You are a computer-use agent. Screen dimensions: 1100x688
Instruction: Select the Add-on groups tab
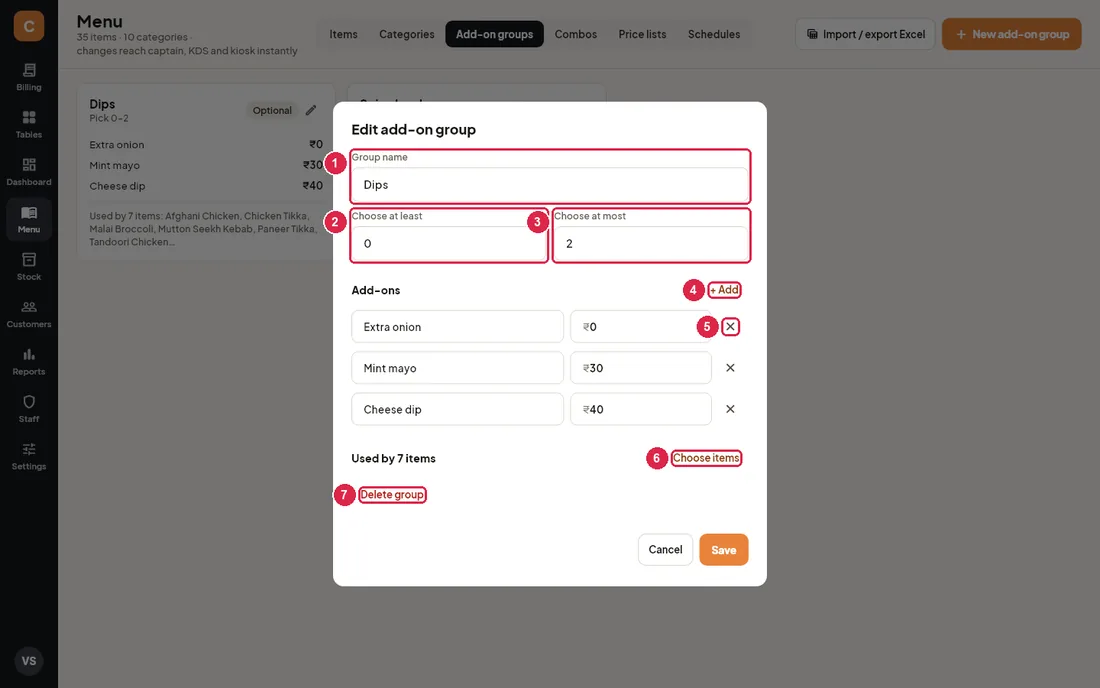point(495,34)
